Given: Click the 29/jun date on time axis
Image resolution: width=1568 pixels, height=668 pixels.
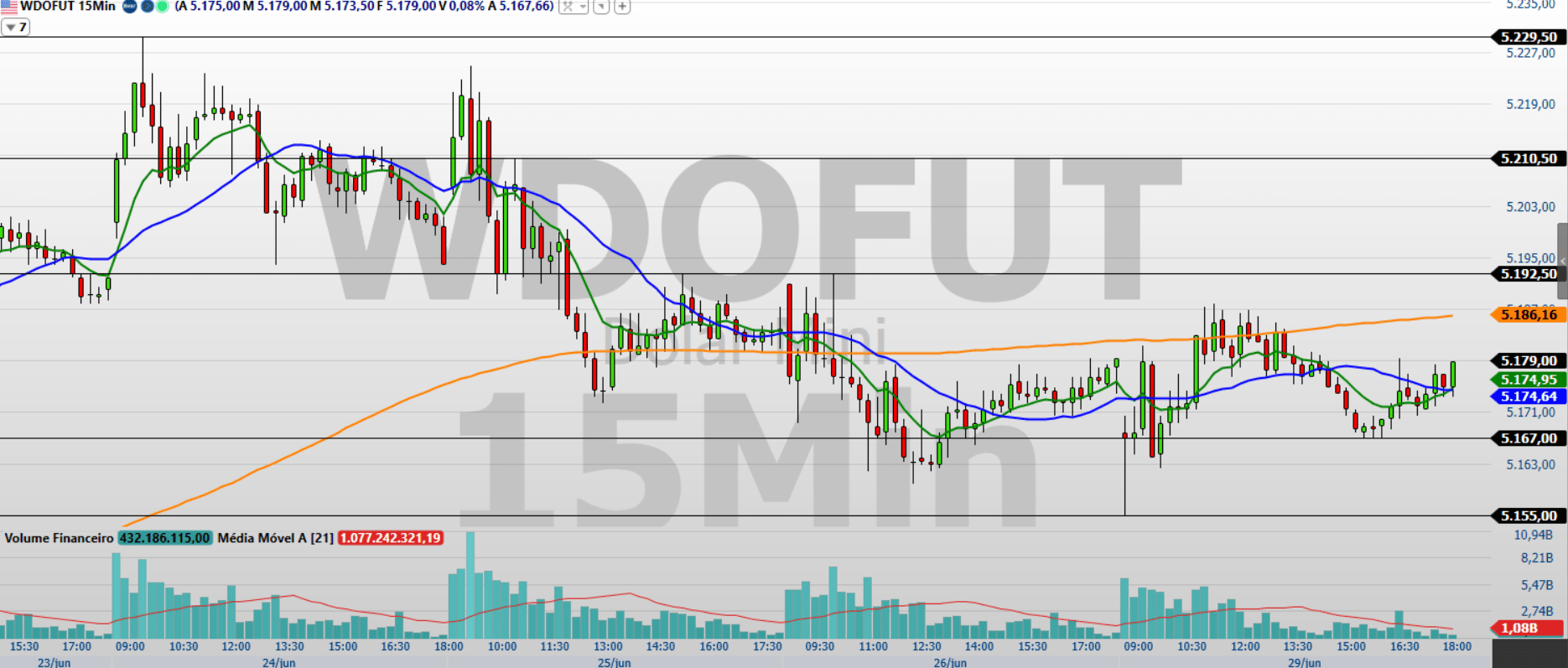Looking at the screenshot, I should (1304, 662).
